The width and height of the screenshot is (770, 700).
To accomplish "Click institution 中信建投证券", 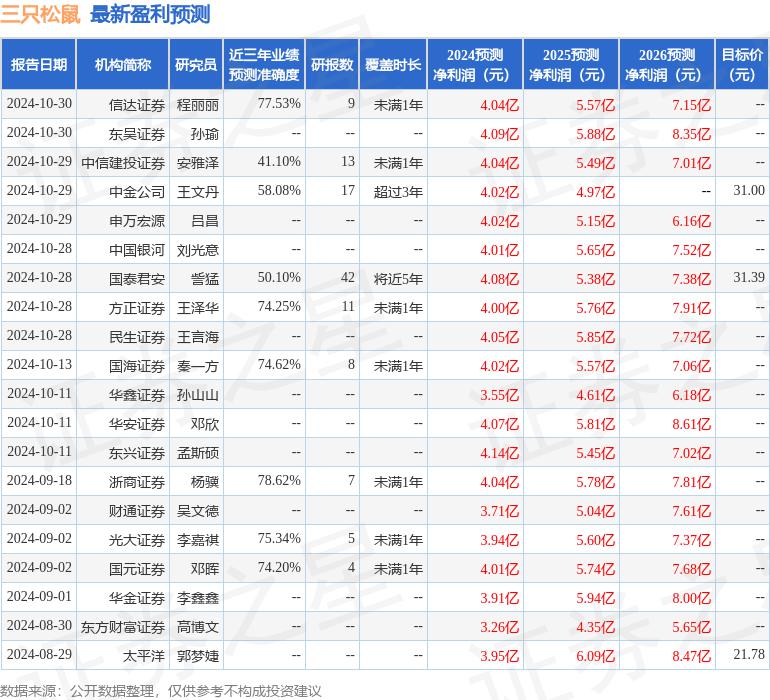I will pyautogui.click(x=123, y=163).
